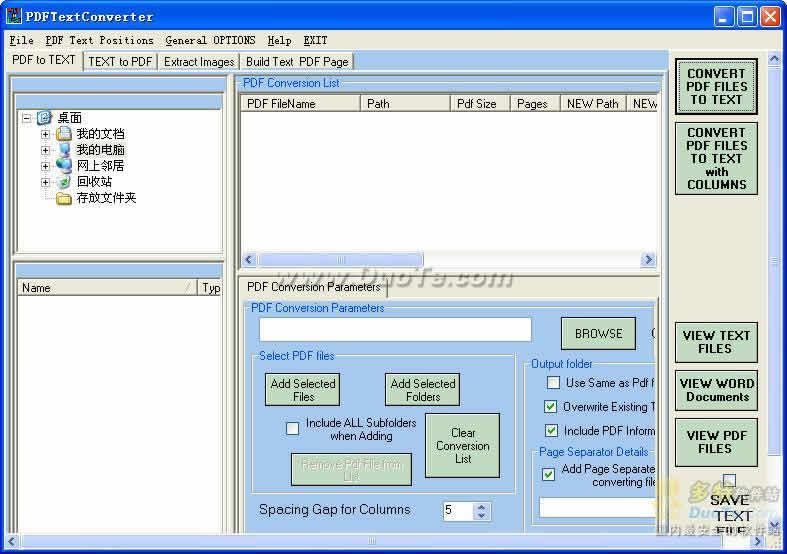Switch to the Extract Images tab
Viewport: 787px width, 554px height.
(x=199, y=62)
